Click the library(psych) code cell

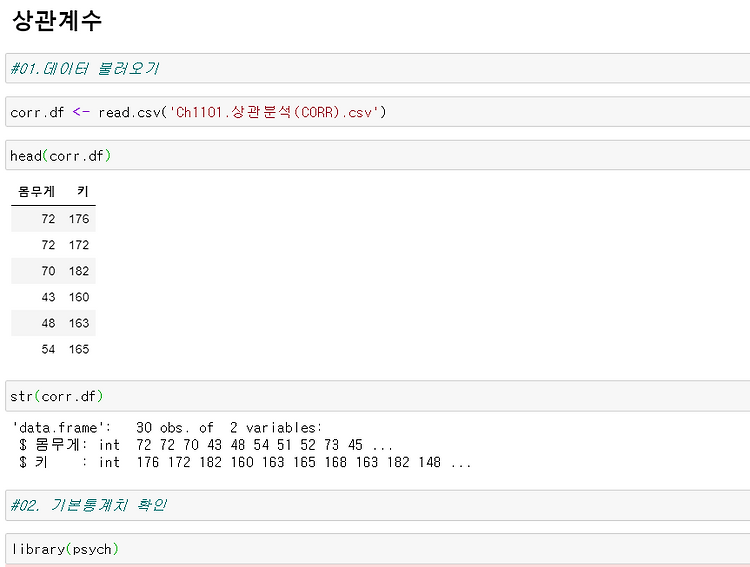click(377, 549)
